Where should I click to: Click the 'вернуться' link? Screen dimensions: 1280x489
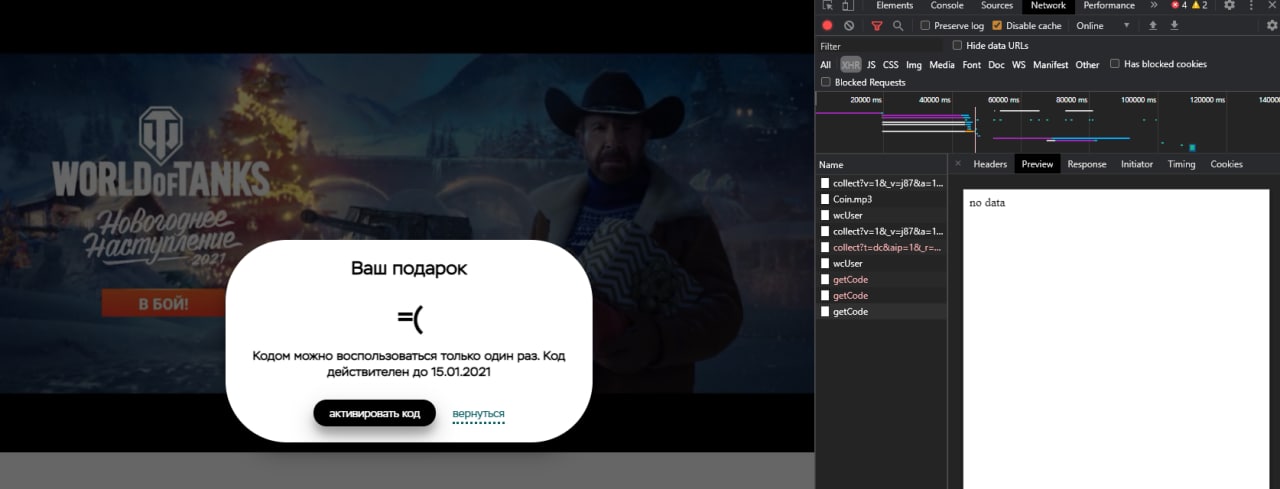[x=478, y=413]
